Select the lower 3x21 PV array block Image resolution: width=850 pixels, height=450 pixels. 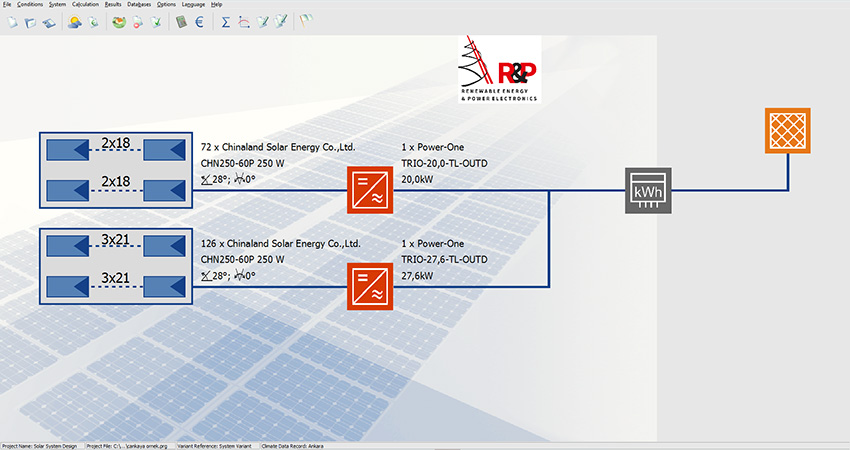click(x=116, y=266)
